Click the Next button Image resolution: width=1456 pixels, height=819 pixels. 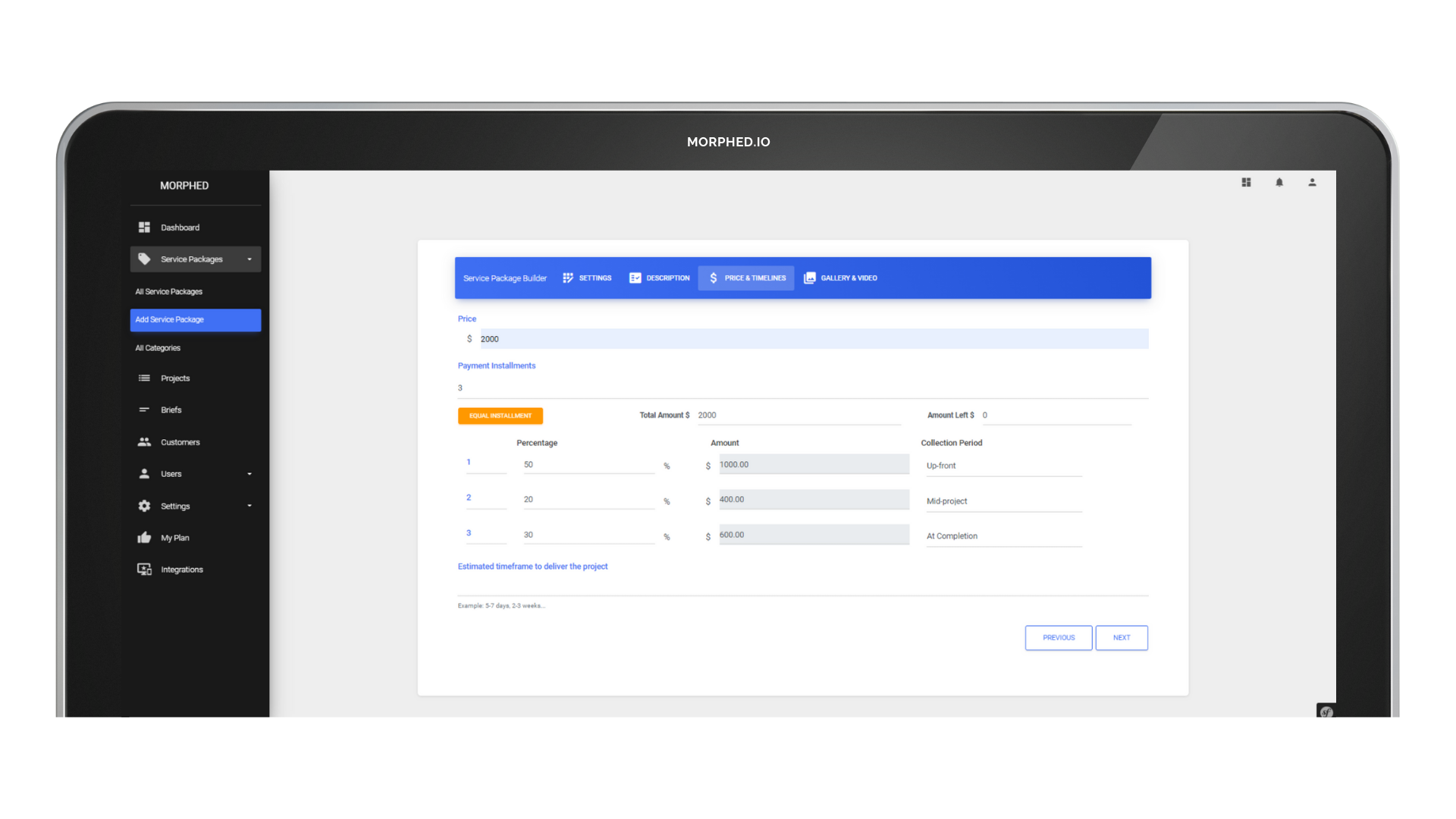pyautogui.click(x=1121, y=638)
